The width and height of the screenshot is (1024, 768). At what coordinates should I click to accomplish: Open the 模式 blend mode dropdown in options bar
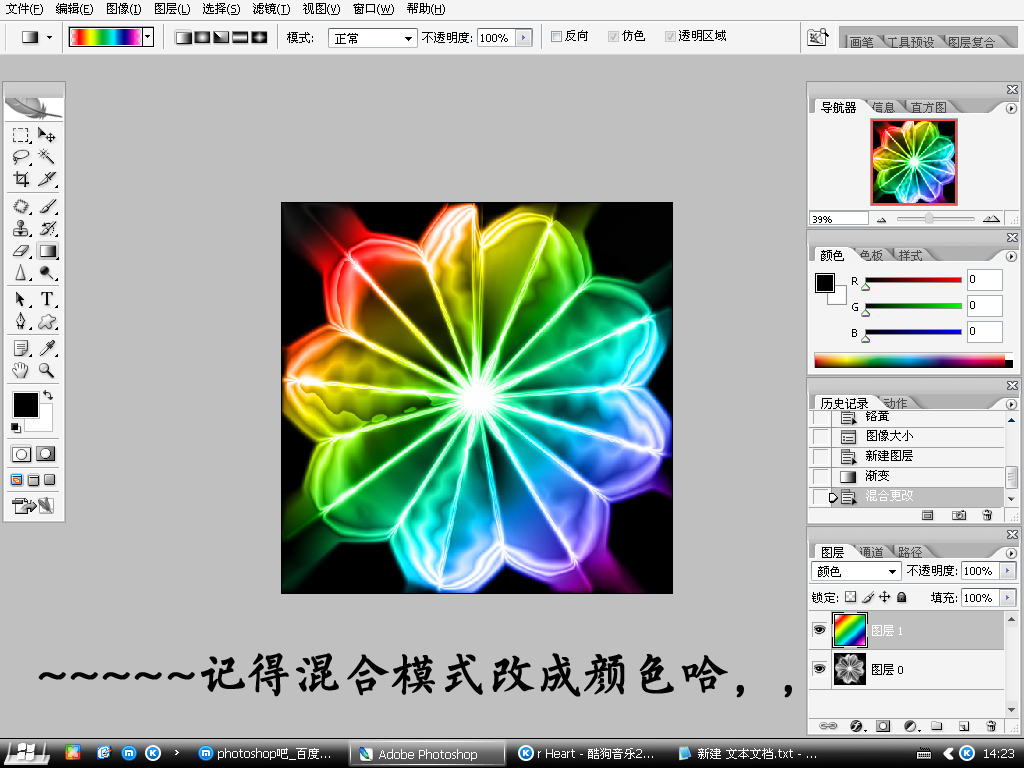tap(372, 38)
